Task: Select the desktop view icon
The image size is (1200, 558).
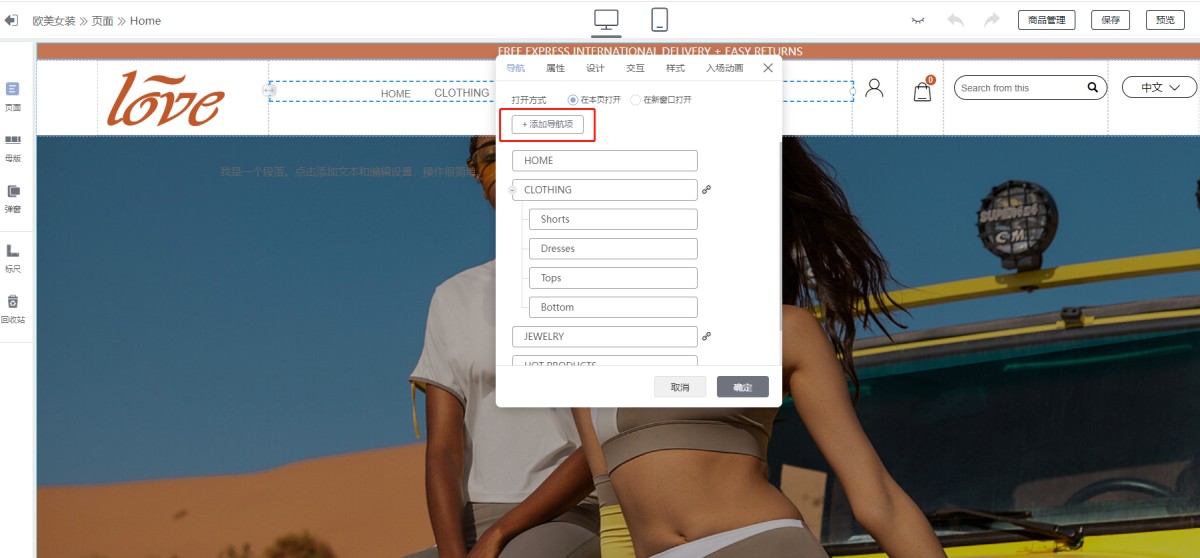Action: pyautogui.click(x=606, y=20)
